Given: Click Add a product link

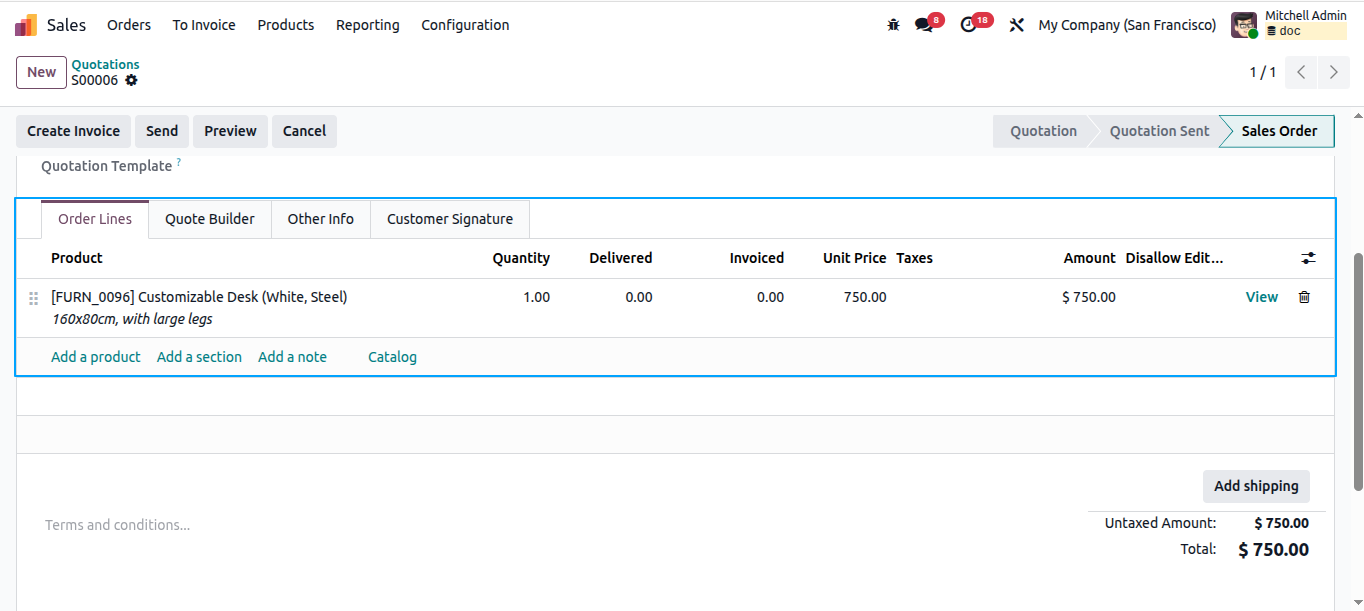Looking at the screenshot, I should pos(96,357).
